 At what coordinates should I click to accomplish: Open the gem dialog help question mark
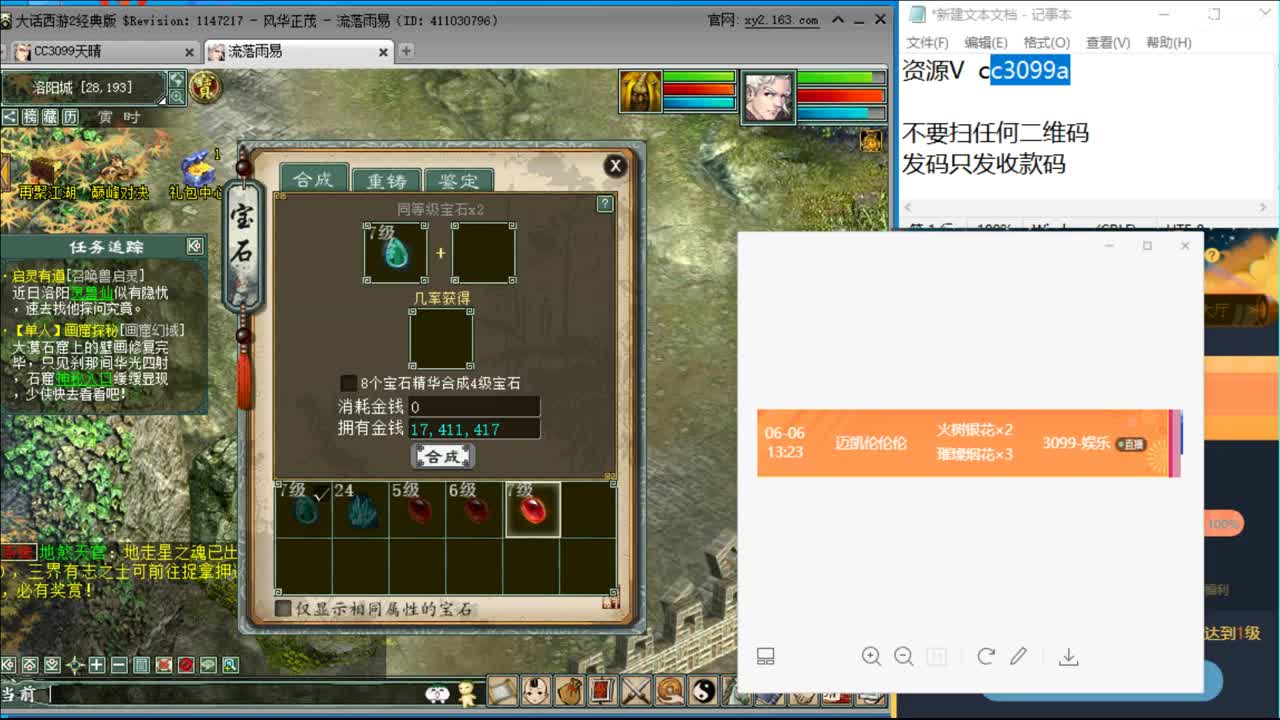[x=604, y=203]
